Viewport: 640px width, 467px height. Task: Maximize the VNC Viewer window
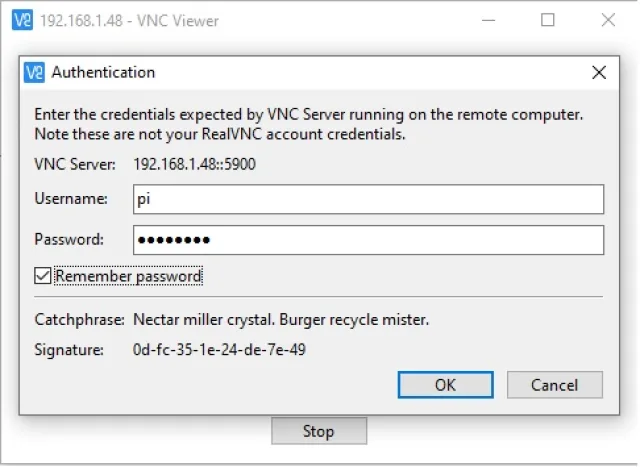click(x=548, y=20)
